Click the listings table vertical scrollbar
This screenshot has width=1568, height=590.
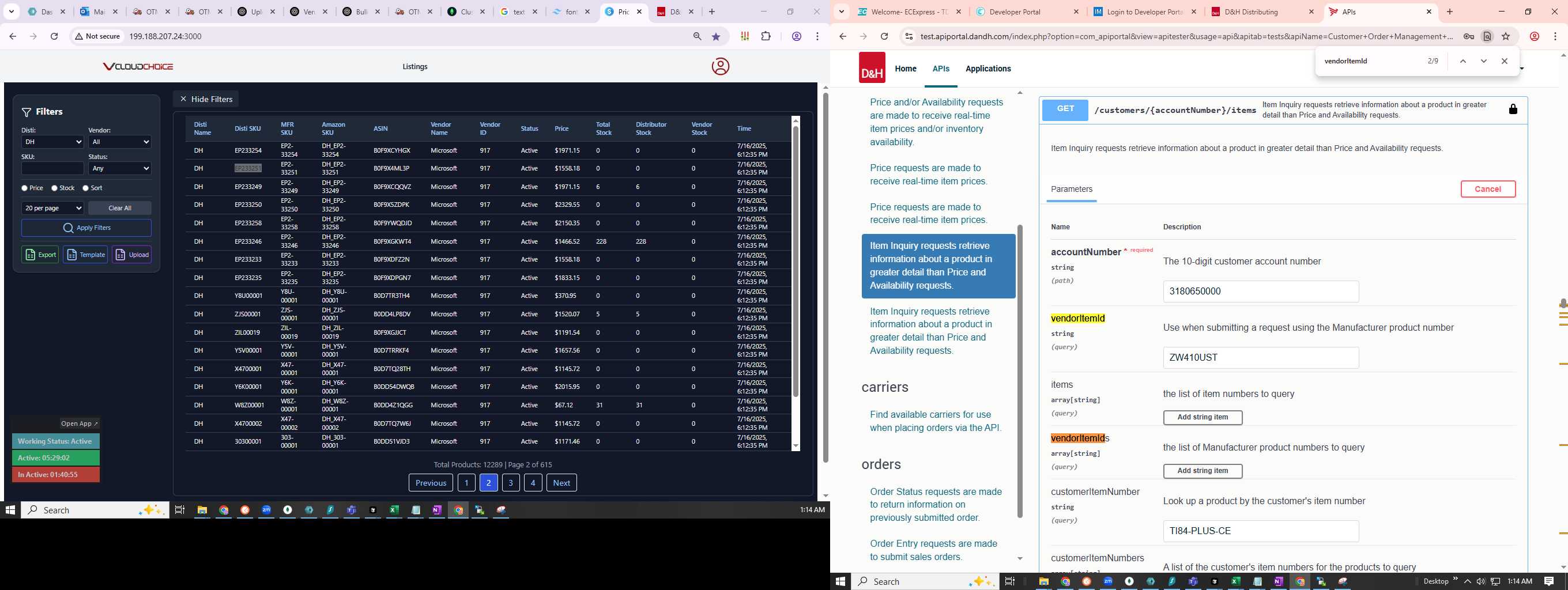(795, 262)
